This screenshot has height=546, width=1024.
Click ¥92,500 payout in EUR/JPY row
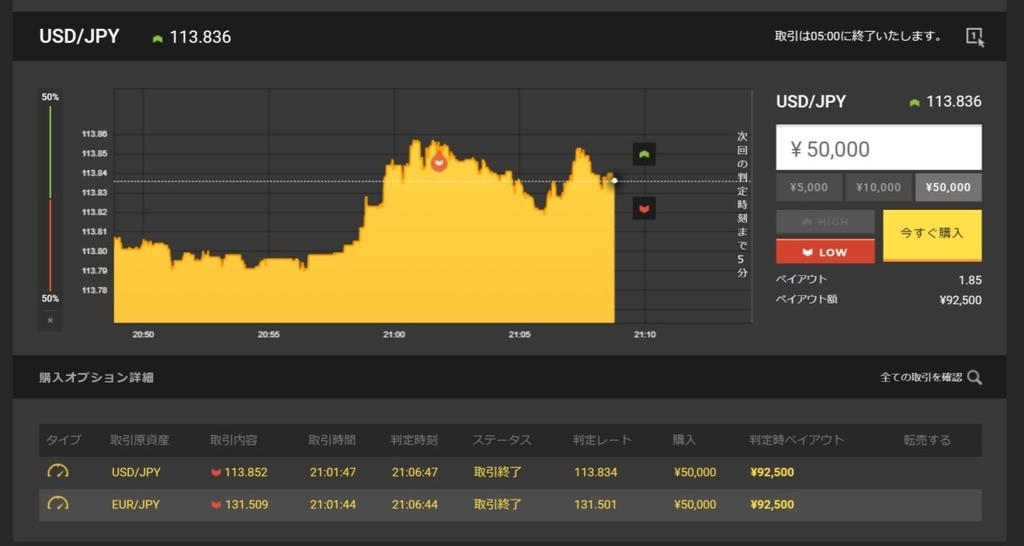pyautogui.click(x=773, y=505)
